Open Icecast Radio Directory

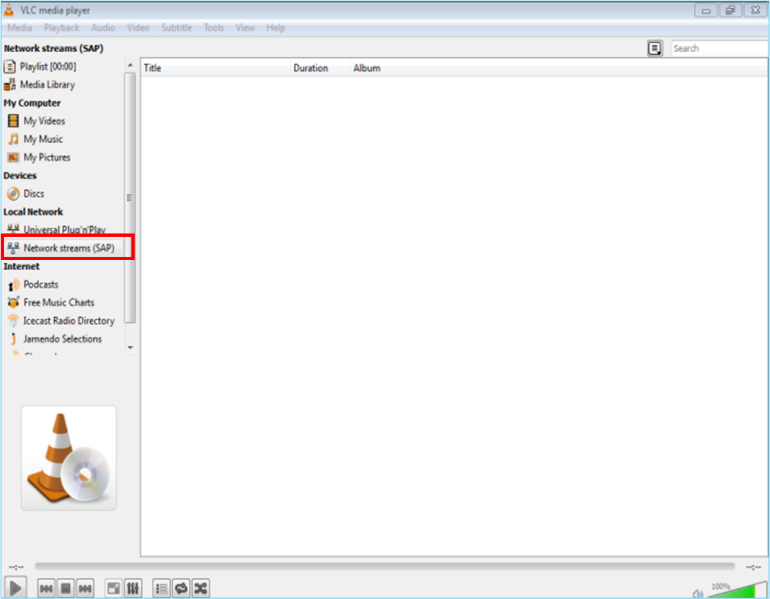click(x=69, y=321)
